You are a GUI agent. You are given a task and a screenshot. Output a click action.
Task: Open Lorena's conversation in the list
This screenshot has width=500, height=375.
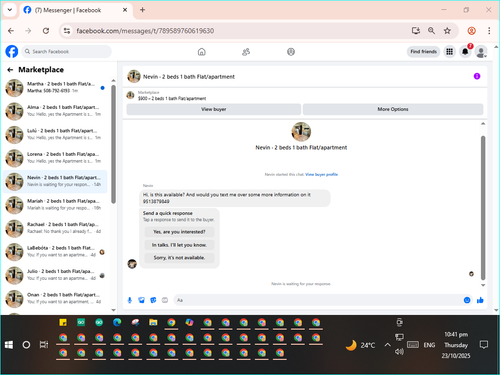tap(55, 158)
